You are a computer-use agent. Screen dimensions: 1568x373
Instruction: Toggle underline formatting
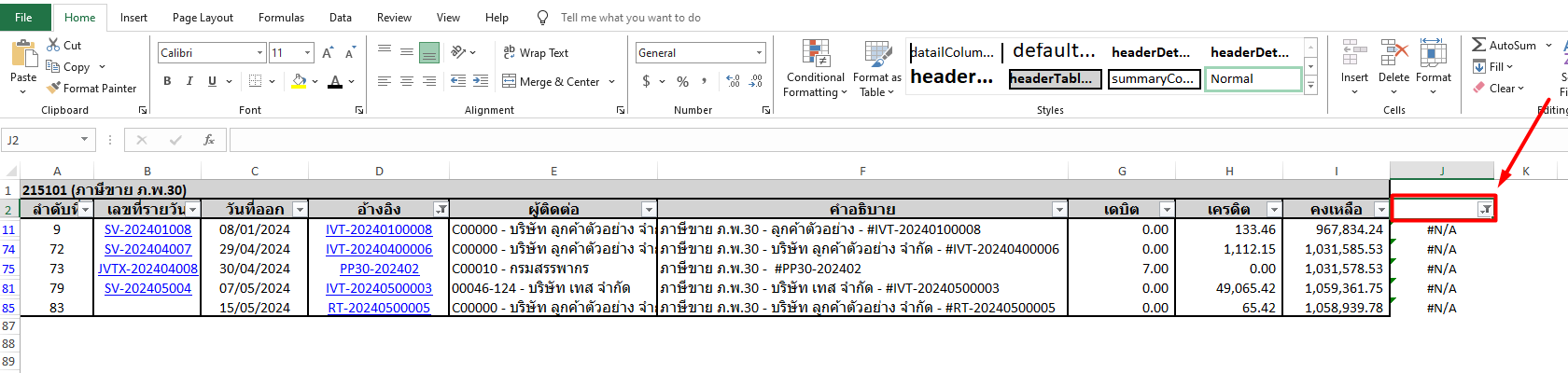(x=212, y=81)
